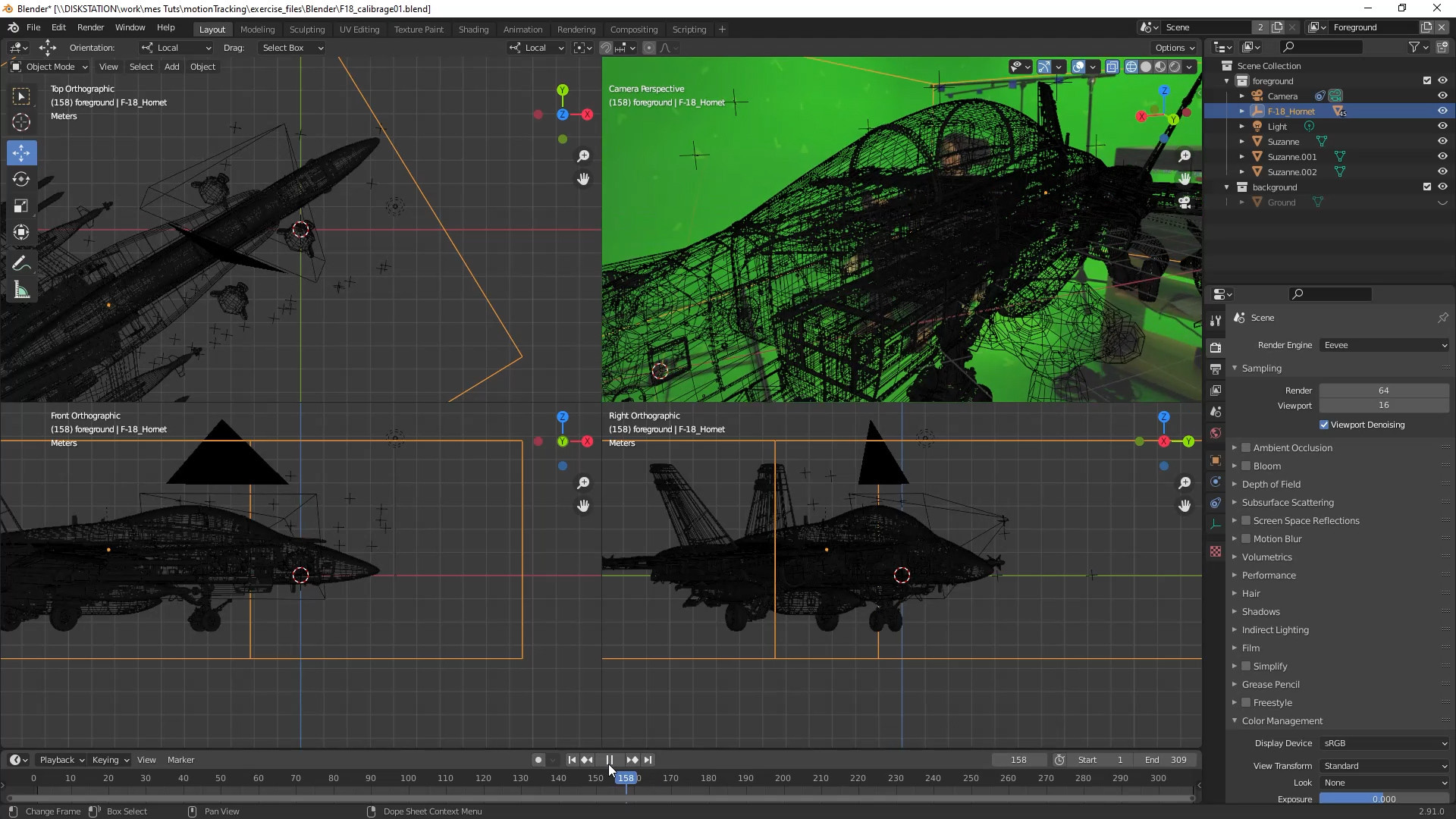Screen dimensions: 1456x819
Task: Open Options button in header
Action: 1175,48
